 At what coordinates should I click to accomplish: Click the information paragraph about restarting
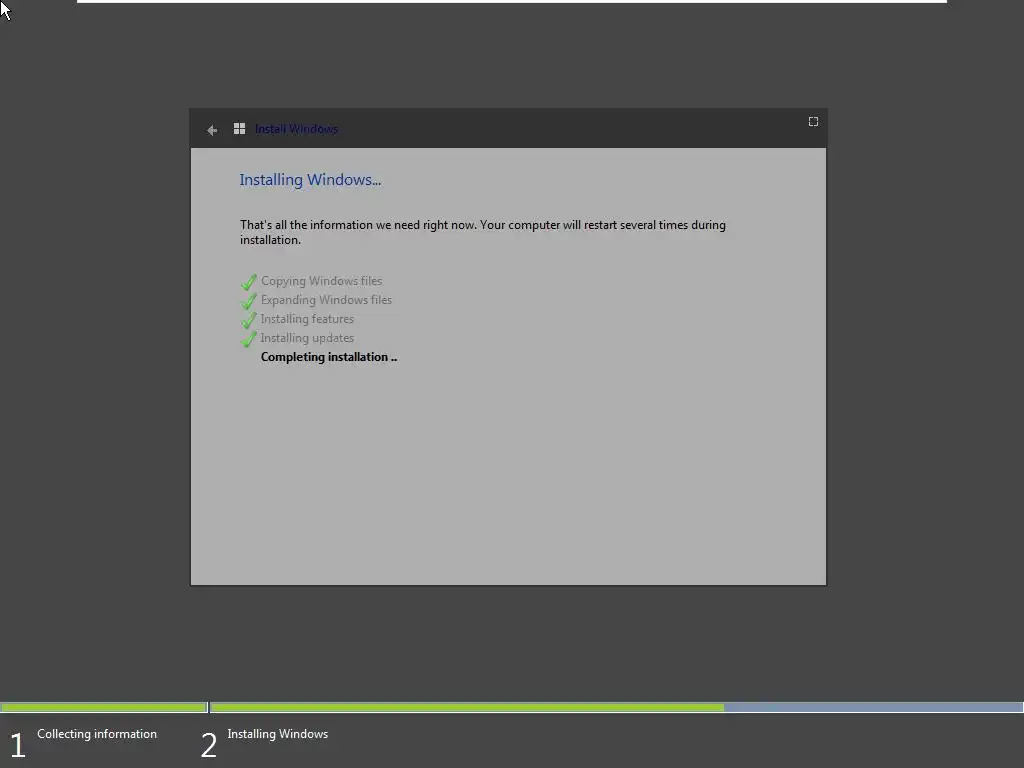[483, 232]
